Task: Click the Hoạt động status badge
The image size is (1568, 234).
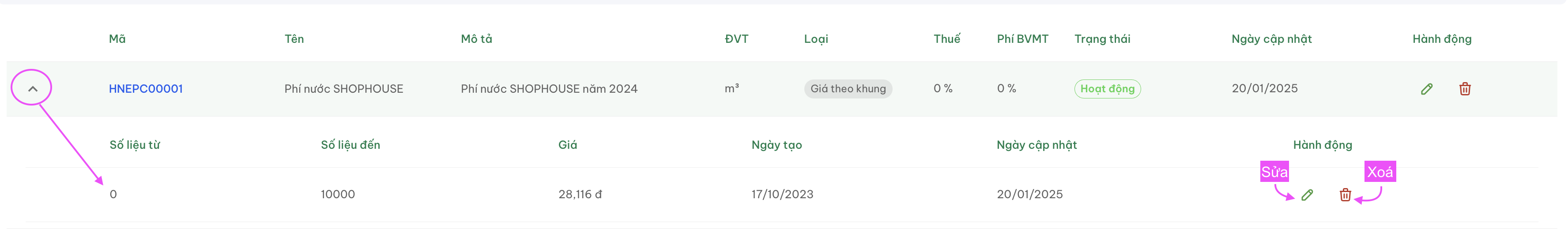Action: [1107, 89]
